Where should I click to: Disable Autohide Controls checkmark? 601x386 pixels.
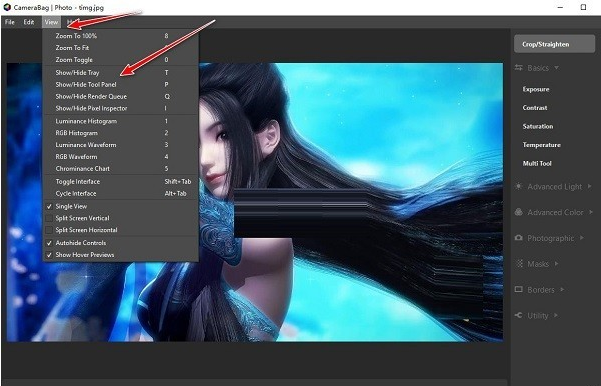pos(49,243)
